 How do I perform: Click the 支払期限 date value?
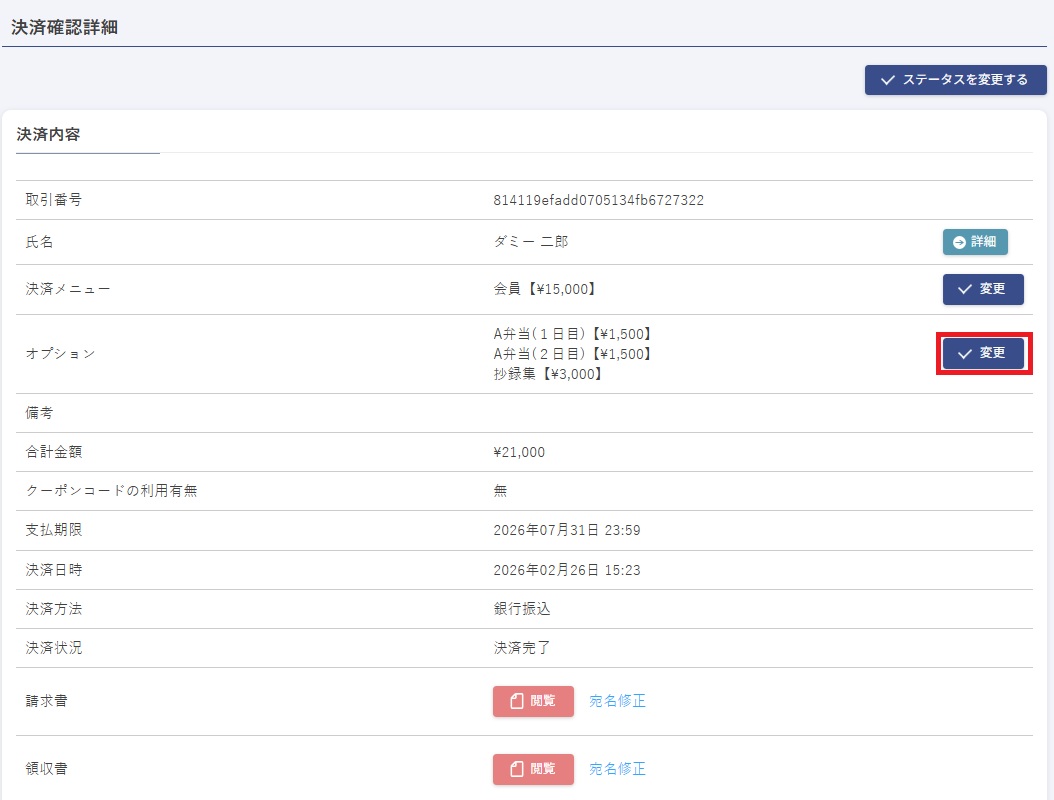coord(566,530)
